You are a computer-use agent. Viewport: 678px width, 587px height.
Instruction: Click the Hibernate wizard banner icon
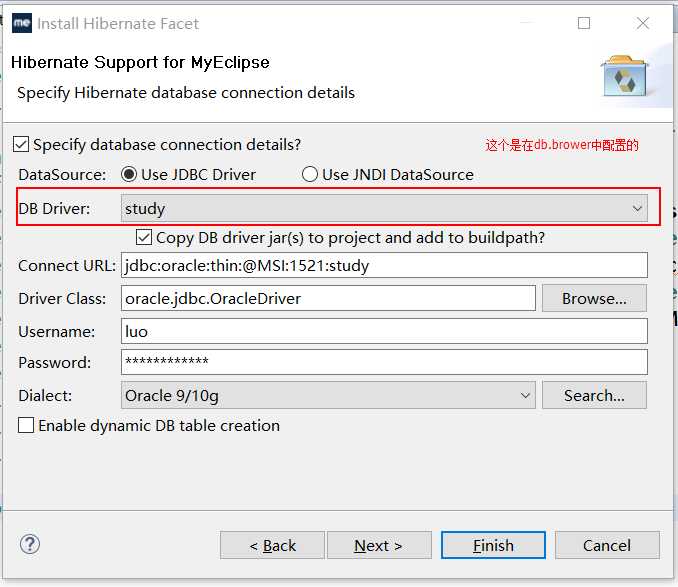(624, 77)
